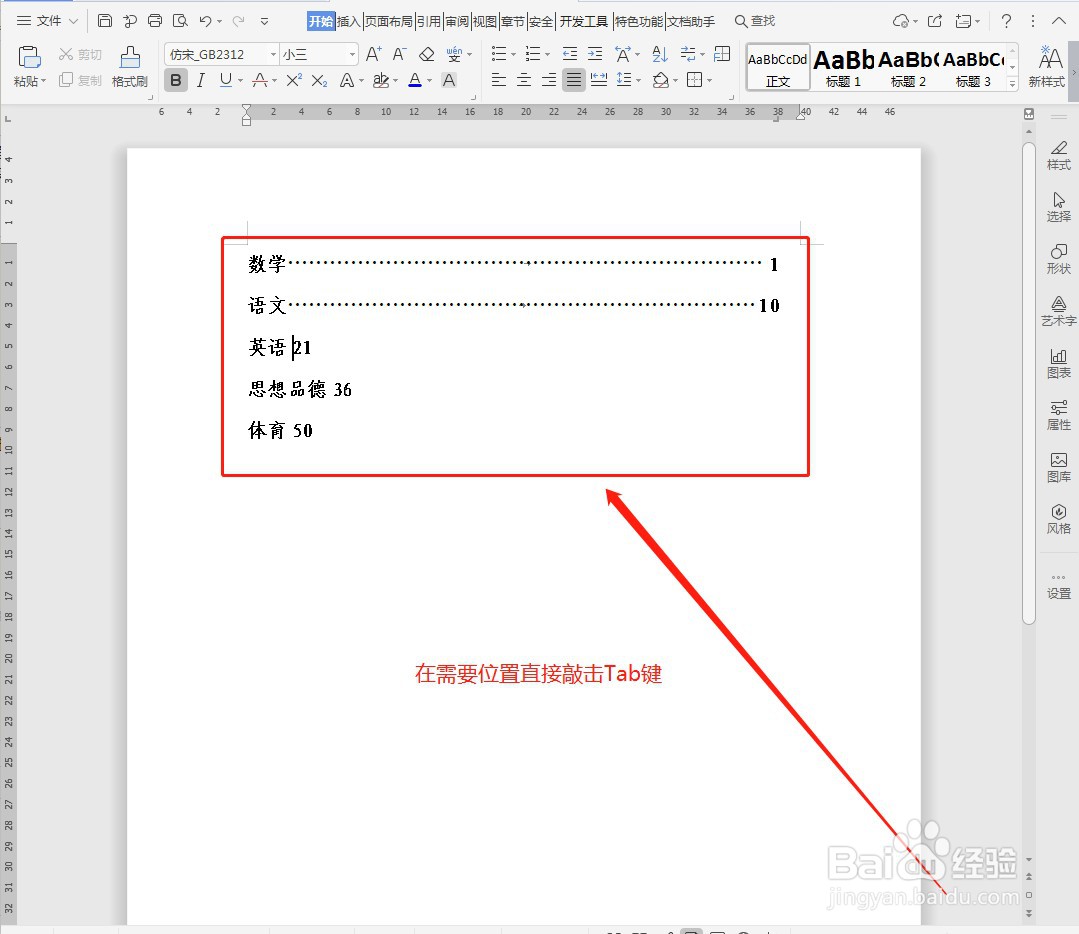This screenshot has width=1079, height=934.
Task: Toggle bold formatting on selected text
Action: [x=176, y=80]
